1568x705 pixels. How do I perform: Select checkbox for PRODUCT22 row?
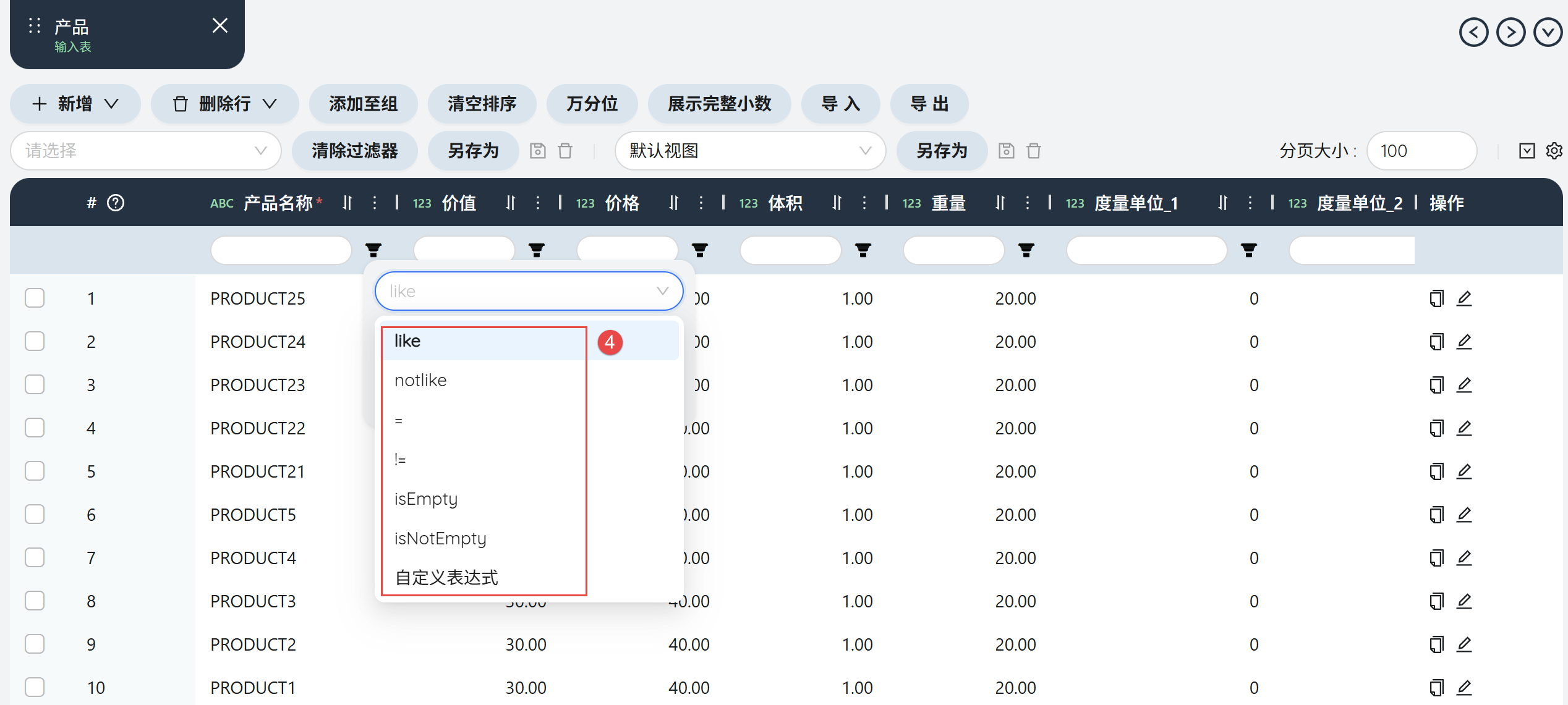tap(35, 428)
